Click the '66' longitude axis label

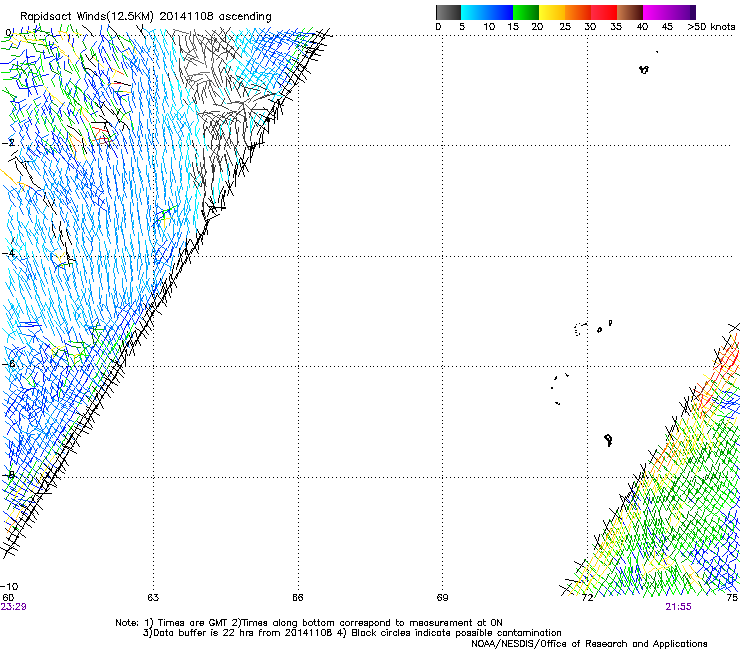click(297, 598)
